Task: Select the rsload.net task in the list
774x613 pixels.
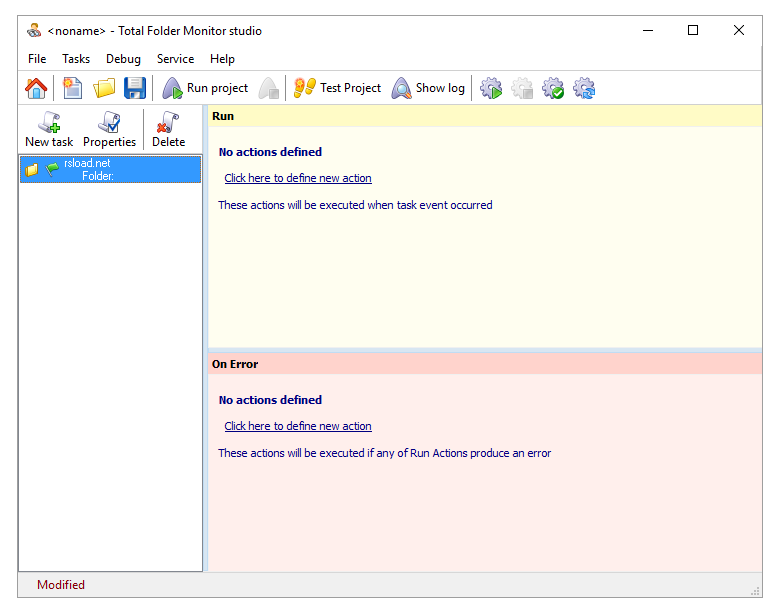Action: click(111, 169)
